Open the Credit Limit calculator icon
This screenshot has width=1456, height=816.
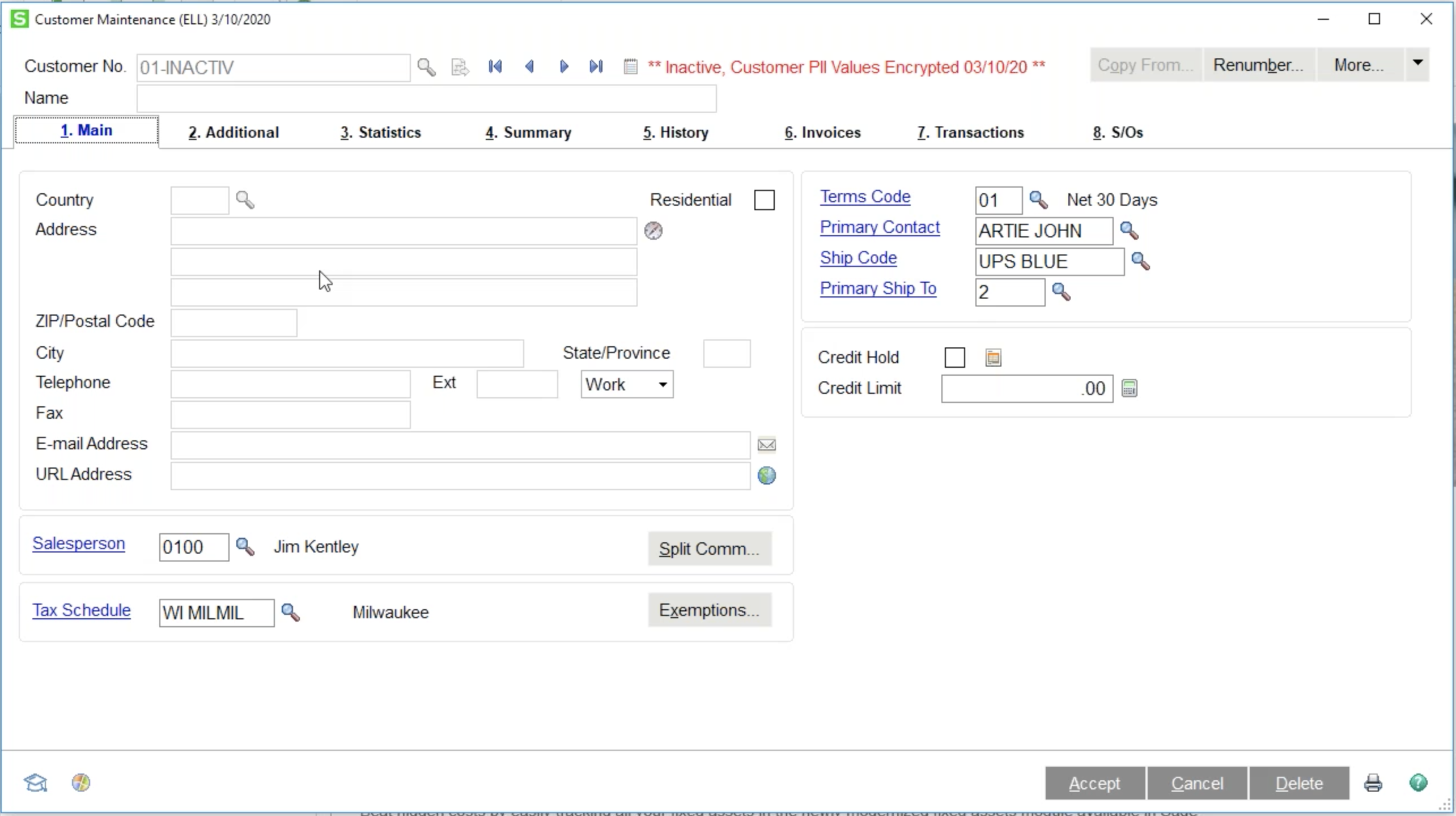point(1129,388)
